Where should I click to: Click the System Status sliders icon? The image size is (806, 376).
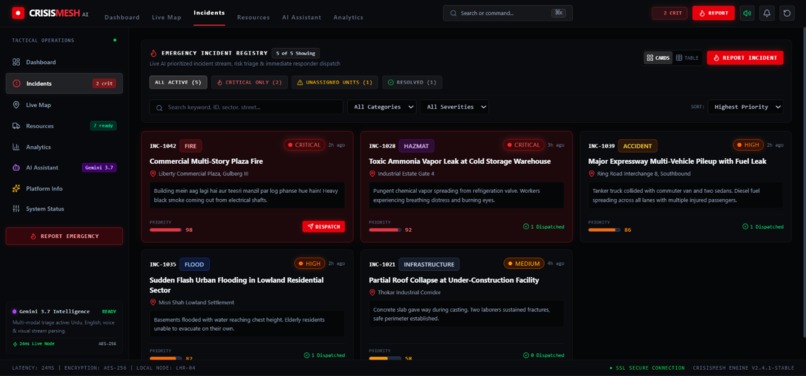16,209
